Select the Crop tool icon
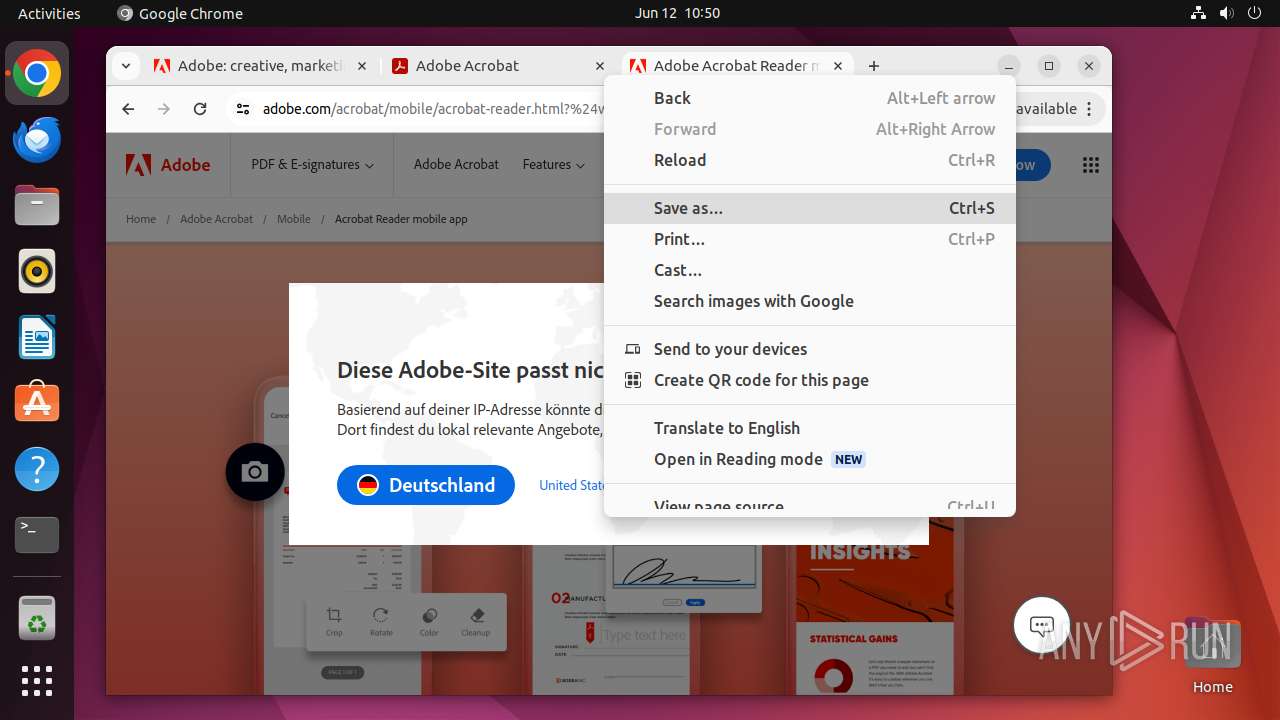The width and height of the screenshot is (1280, 720). coord(334,621)
